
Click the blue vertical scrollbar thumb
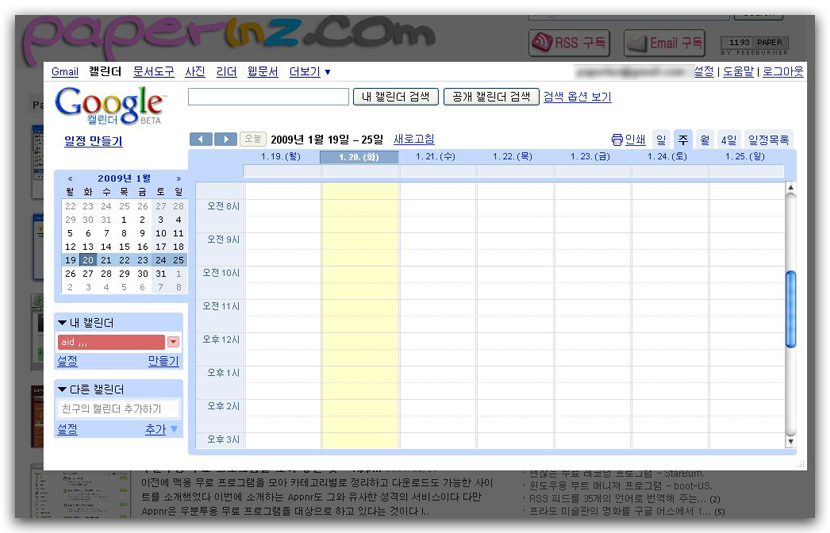tap(791, 309)
